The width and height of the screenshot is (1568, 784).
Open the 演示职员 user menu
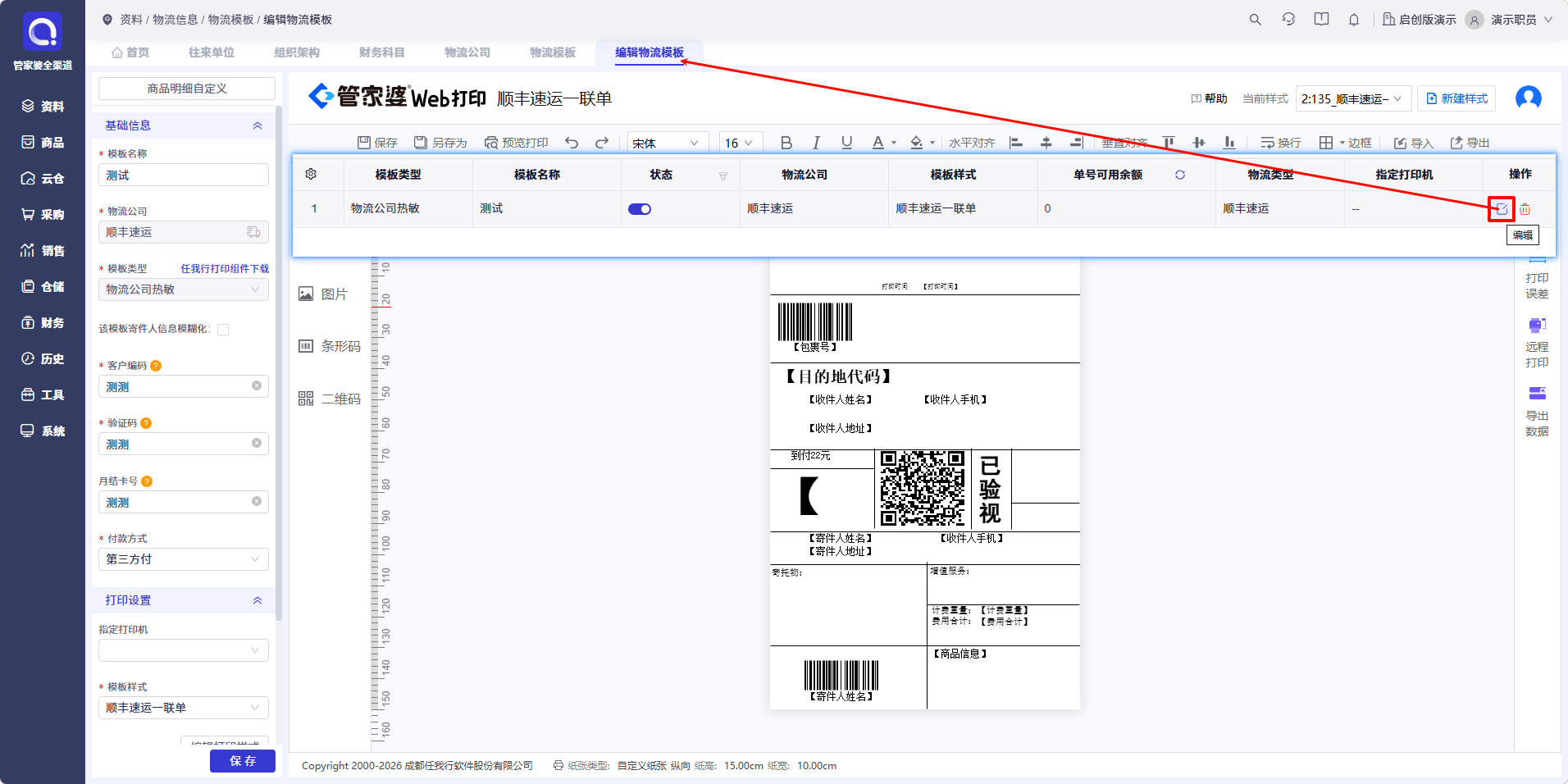point(1510,20)
